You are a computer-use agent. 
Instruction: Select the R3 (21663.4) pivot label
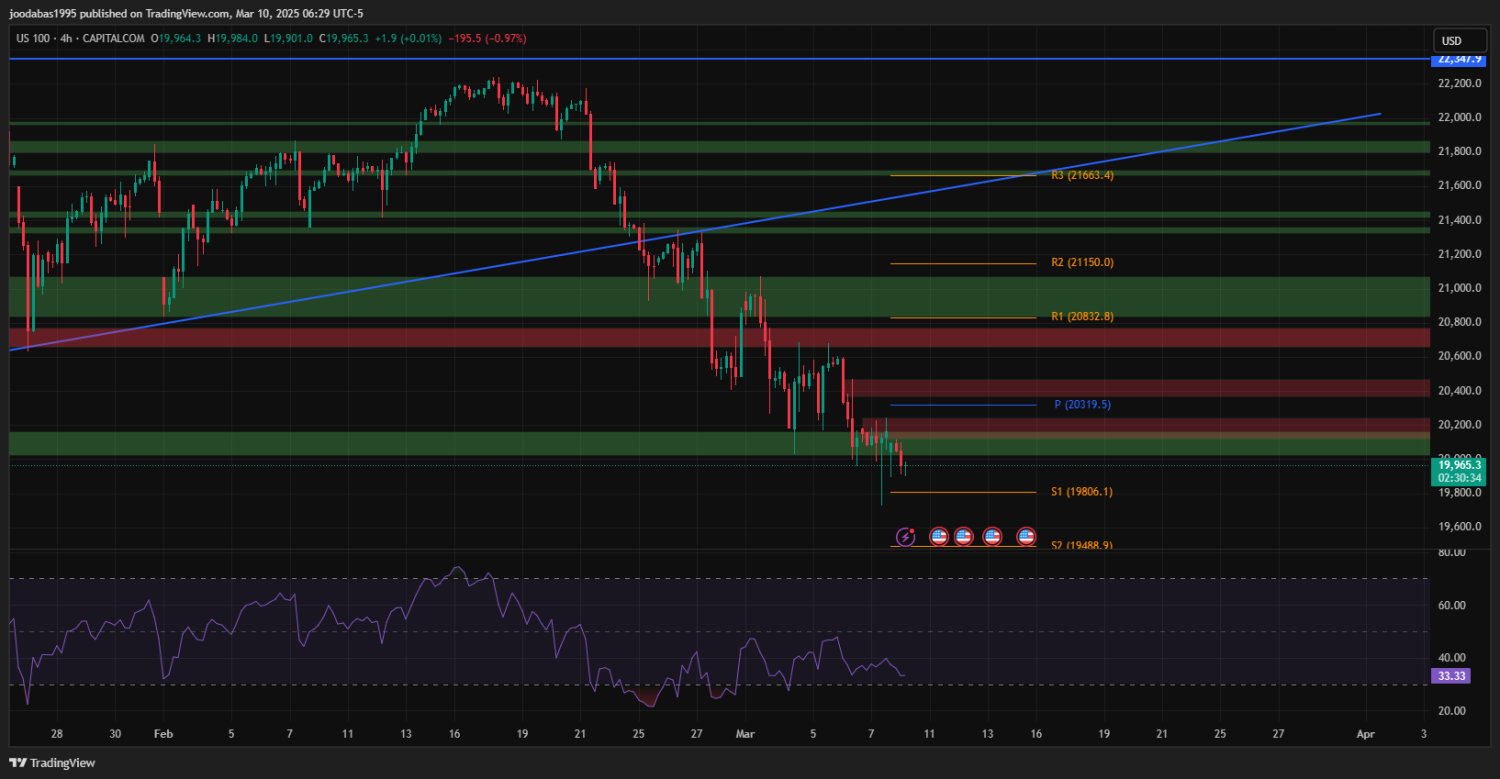tap(1082, 175)
